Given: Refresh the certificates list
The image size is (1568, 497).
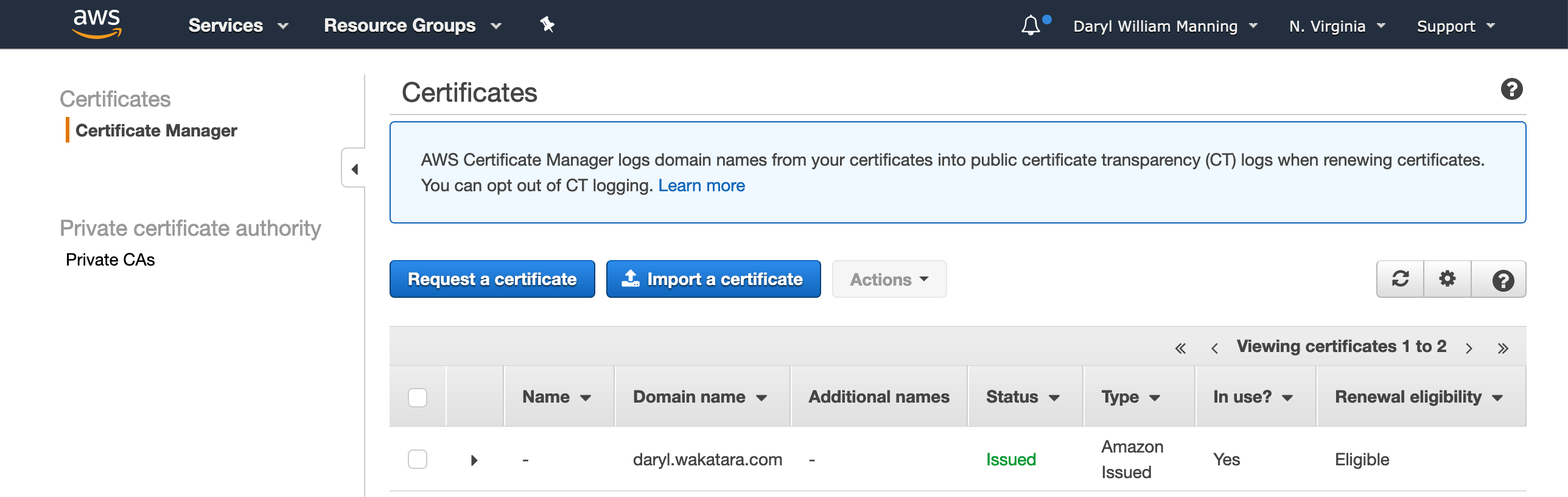Looking at the screenshot, I should click(1400, 279).
